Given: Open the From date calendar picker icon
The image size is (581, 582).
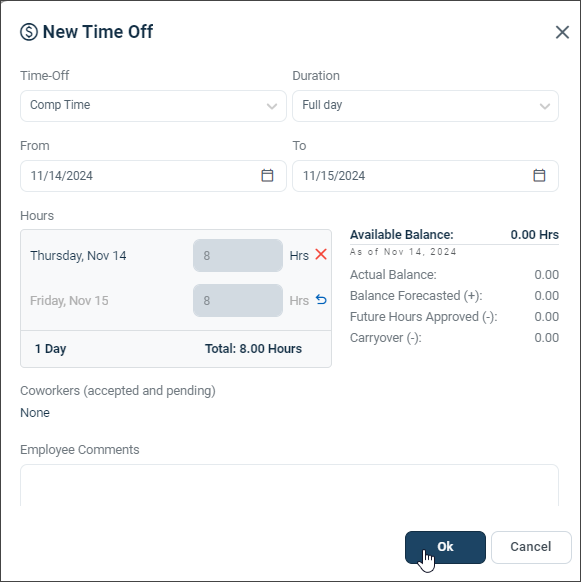Looking at the screenshot, I should [x=267, y=176].
